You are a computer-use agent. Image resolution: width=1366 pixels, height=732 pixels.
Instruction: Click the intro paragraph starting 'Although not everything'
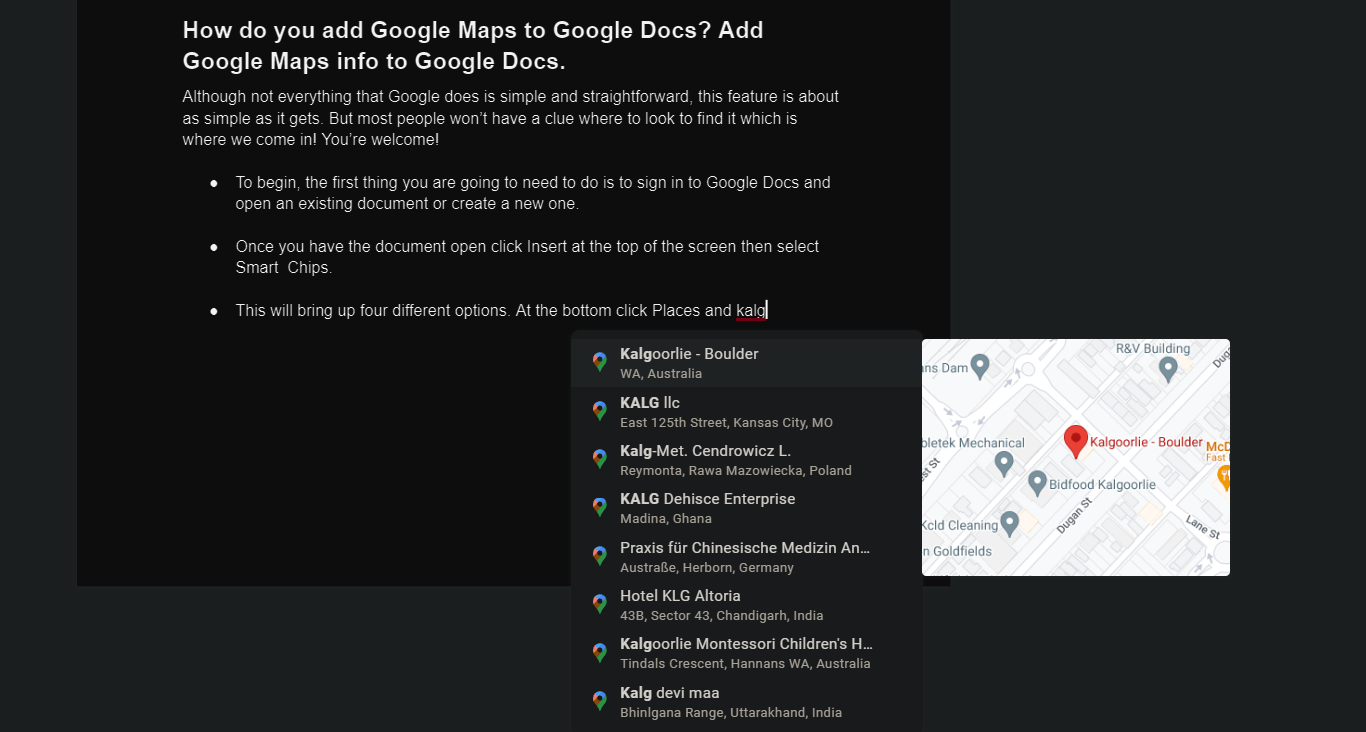[x=510, y=118]
